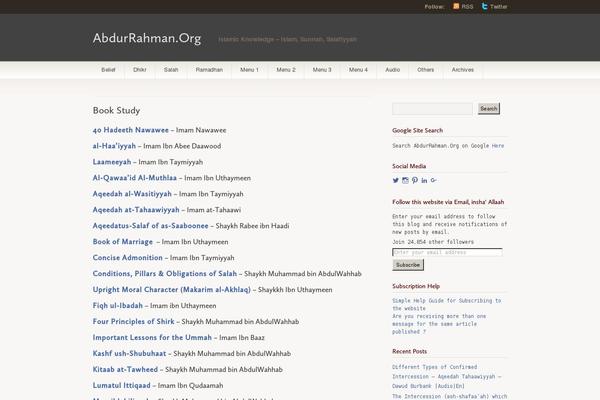Screen dimensions: 600x400
Task: Focus the email address field
Action: click(x=447, y=252)
